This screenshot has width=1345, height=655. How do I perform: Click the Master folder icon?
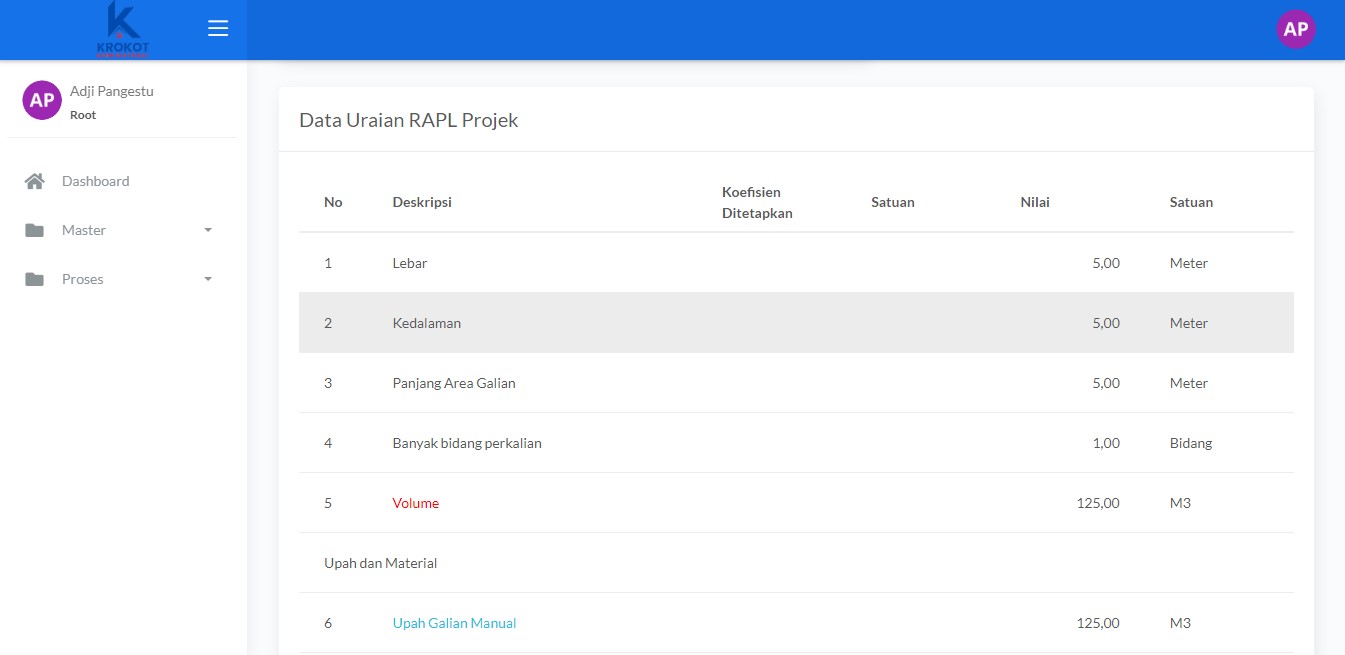click(35, 230)
